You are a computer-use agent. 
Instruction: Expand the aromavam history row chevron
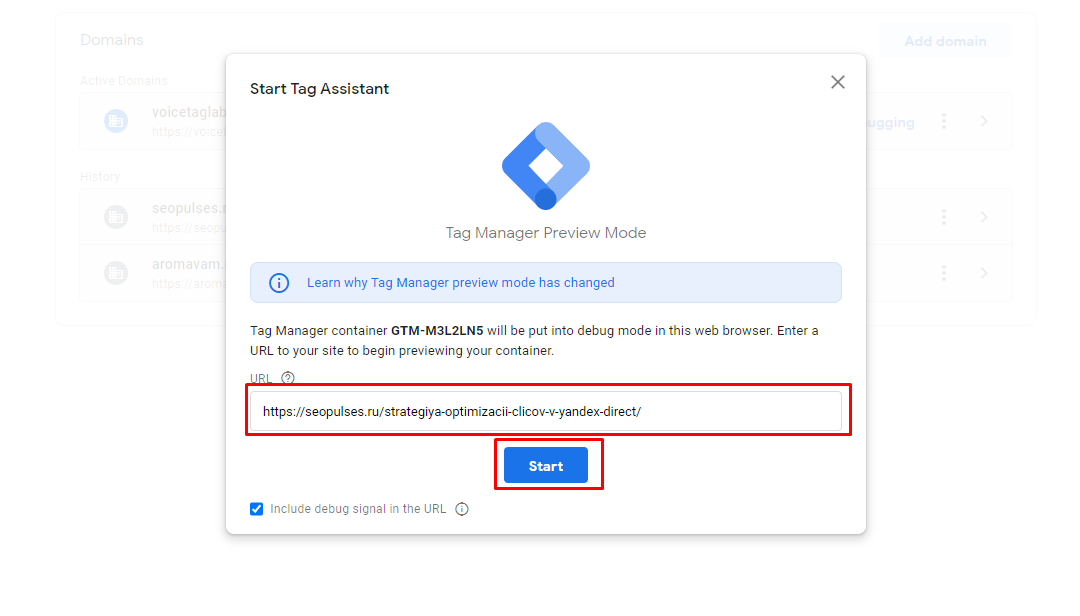(x=985, y=273)
